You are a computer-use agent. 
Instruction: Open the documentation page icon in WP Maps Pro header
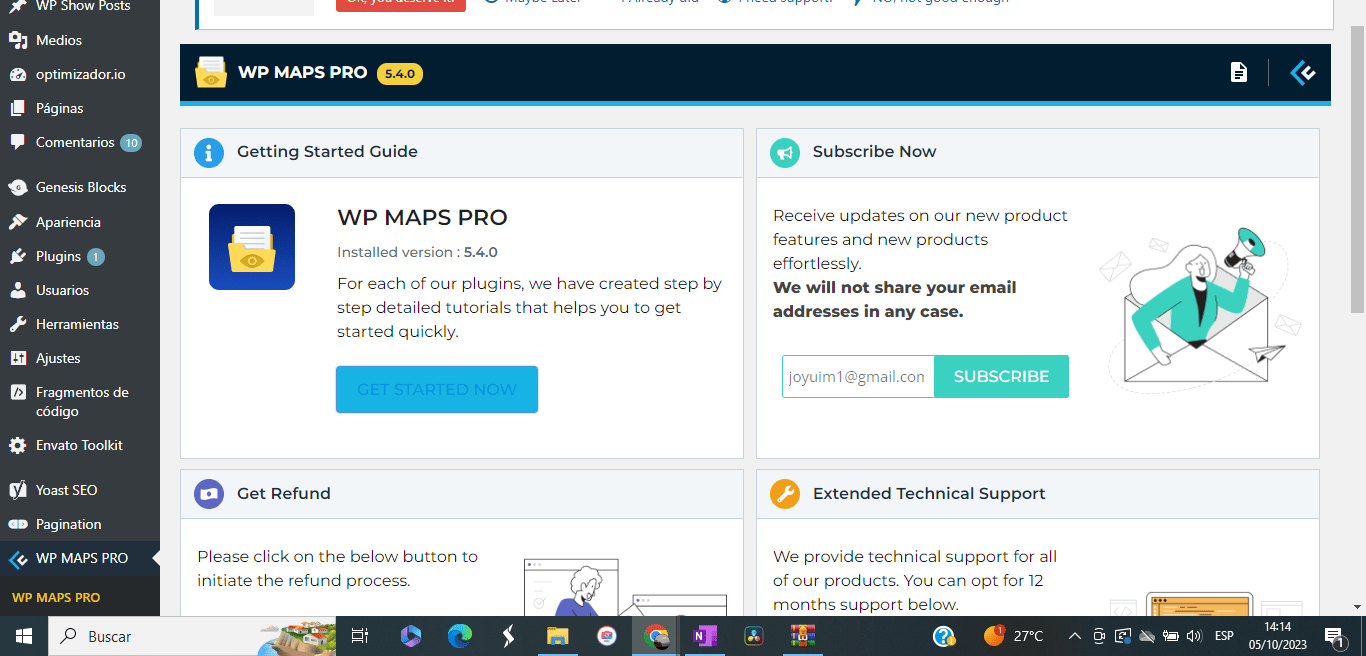coord(1239,72)
